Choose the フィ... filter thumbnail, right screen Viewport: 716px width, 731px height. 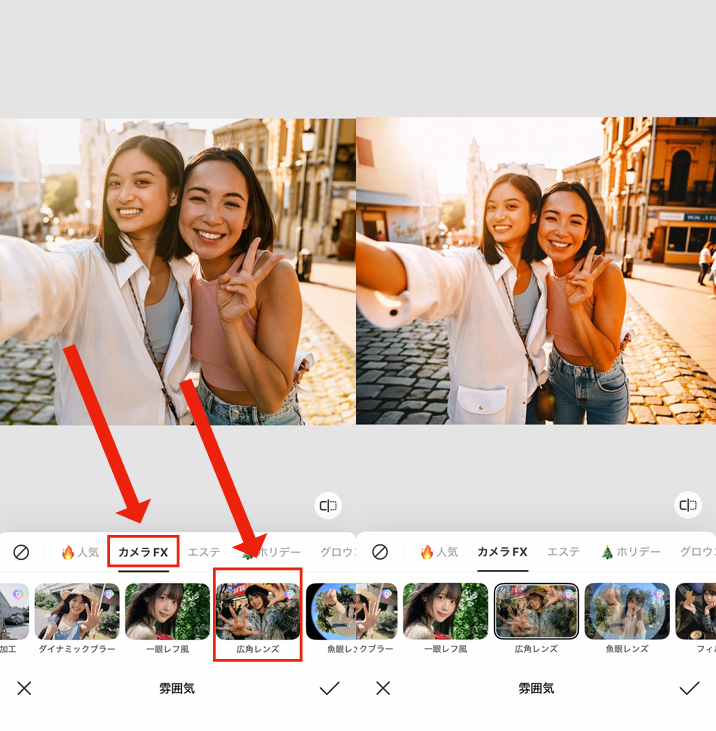pos(695,611)
